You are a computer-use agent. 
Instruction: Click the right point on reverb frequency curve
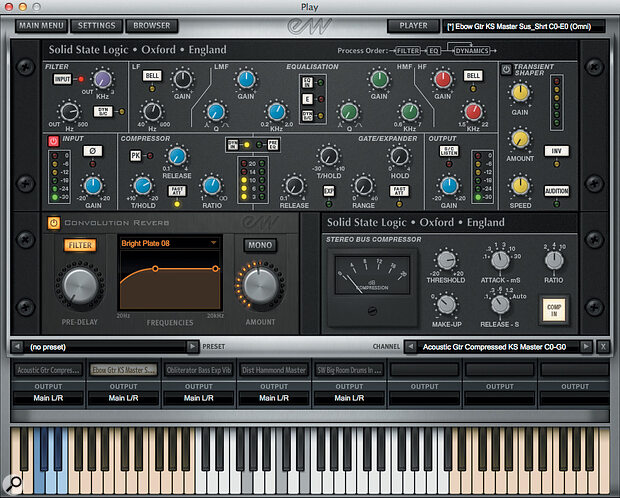(215, 269)
